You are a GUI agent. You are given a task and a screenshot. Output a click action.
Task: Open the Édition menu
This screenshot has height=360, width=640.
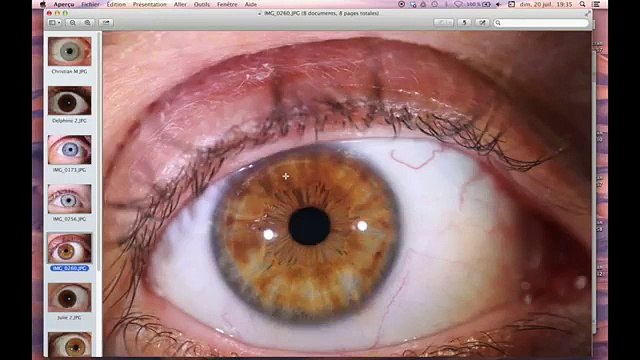point(116,4)
